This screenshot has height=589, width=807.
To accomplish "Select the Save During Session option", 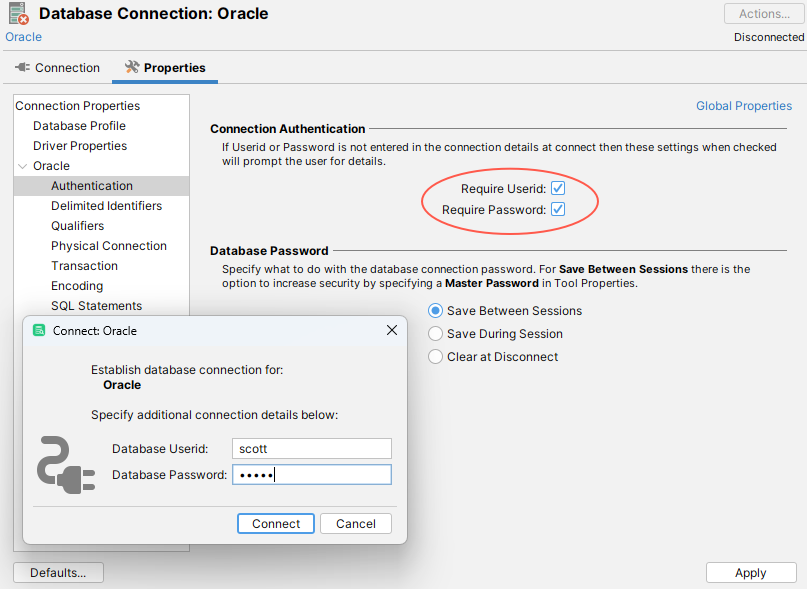I will [x=435, y=333].
